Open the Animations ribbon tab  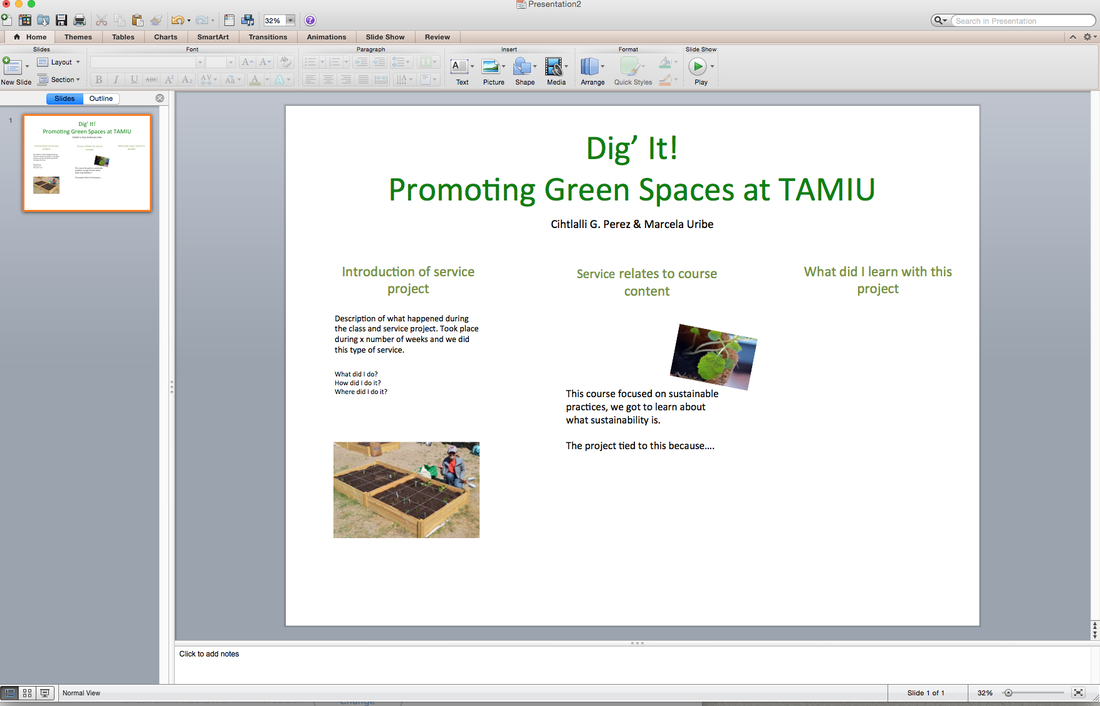326,37
